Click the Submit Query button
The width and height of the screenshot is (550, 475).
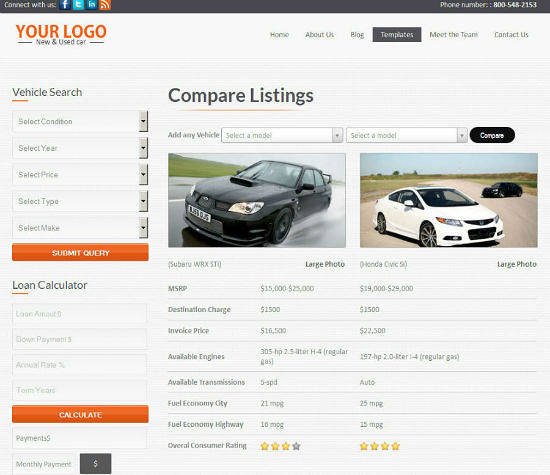pos(80,252)
